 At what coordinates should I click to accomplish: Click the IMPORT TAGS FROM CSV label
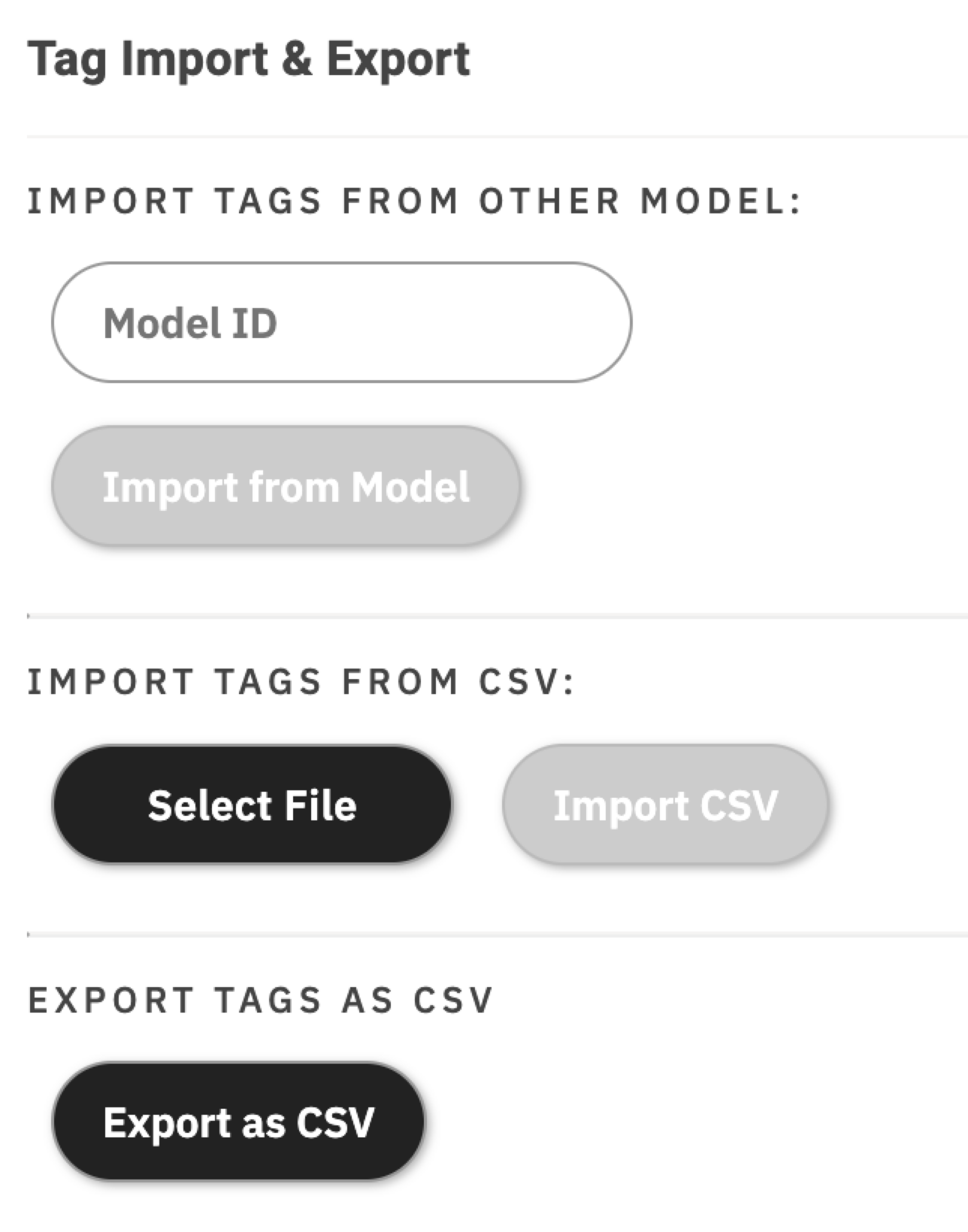[x=301, y=680]
